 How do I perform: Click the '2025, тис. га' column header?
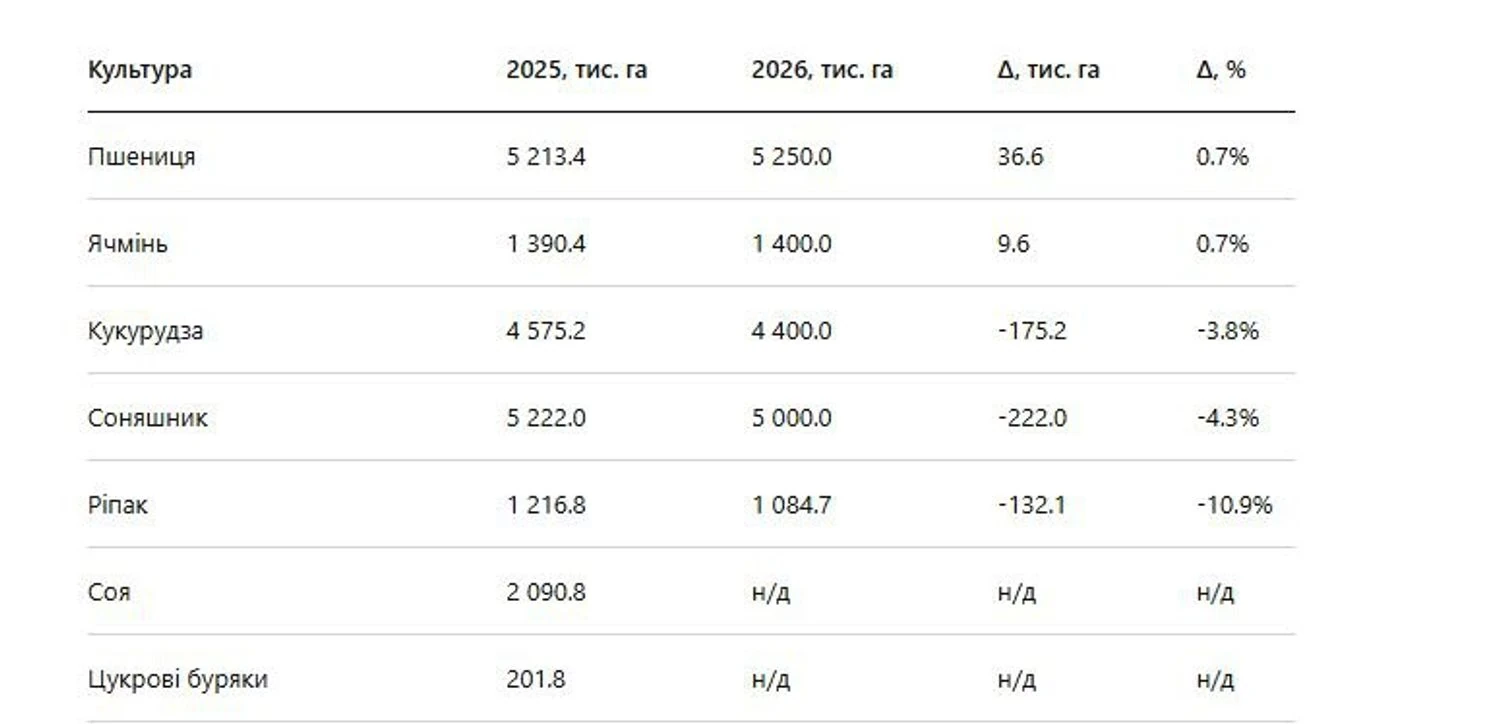pyautogui.click(x=576, y=70)
